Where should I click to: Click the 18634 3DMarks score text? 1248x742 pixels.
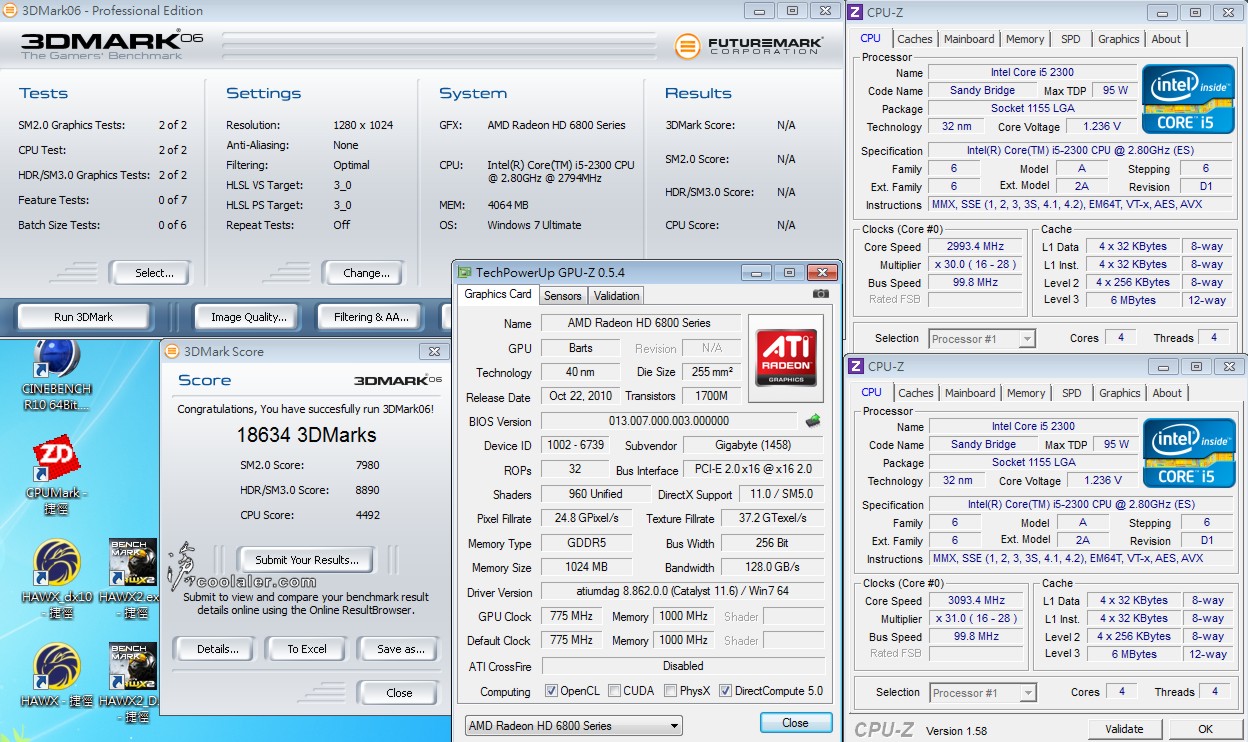(x=307, y=435)
